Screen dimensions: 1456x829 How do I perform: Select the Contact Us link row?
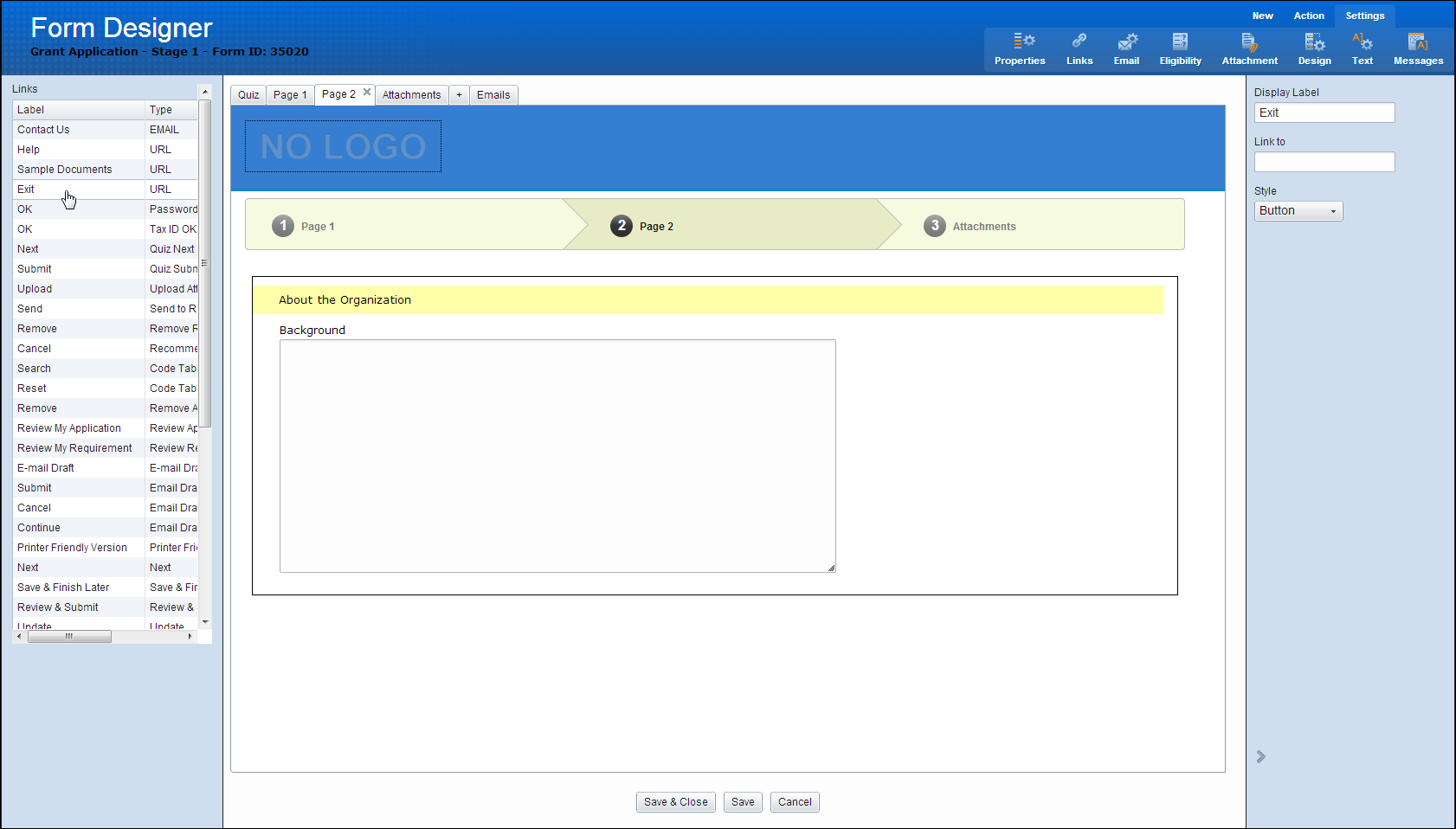(78, 130)
